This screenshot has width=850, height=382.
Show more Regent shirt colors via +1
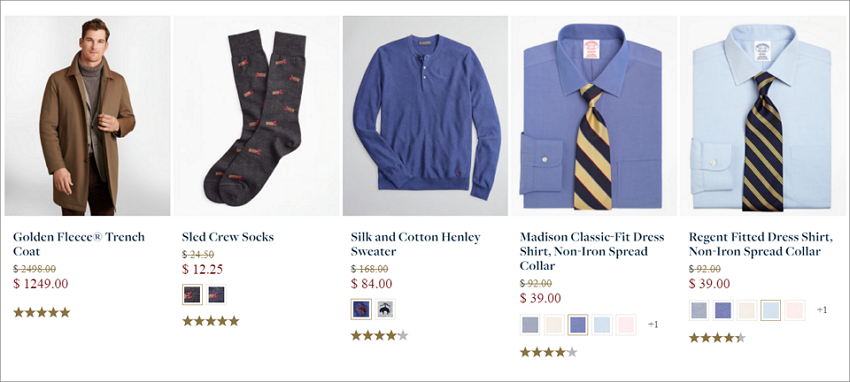(822, 310)
